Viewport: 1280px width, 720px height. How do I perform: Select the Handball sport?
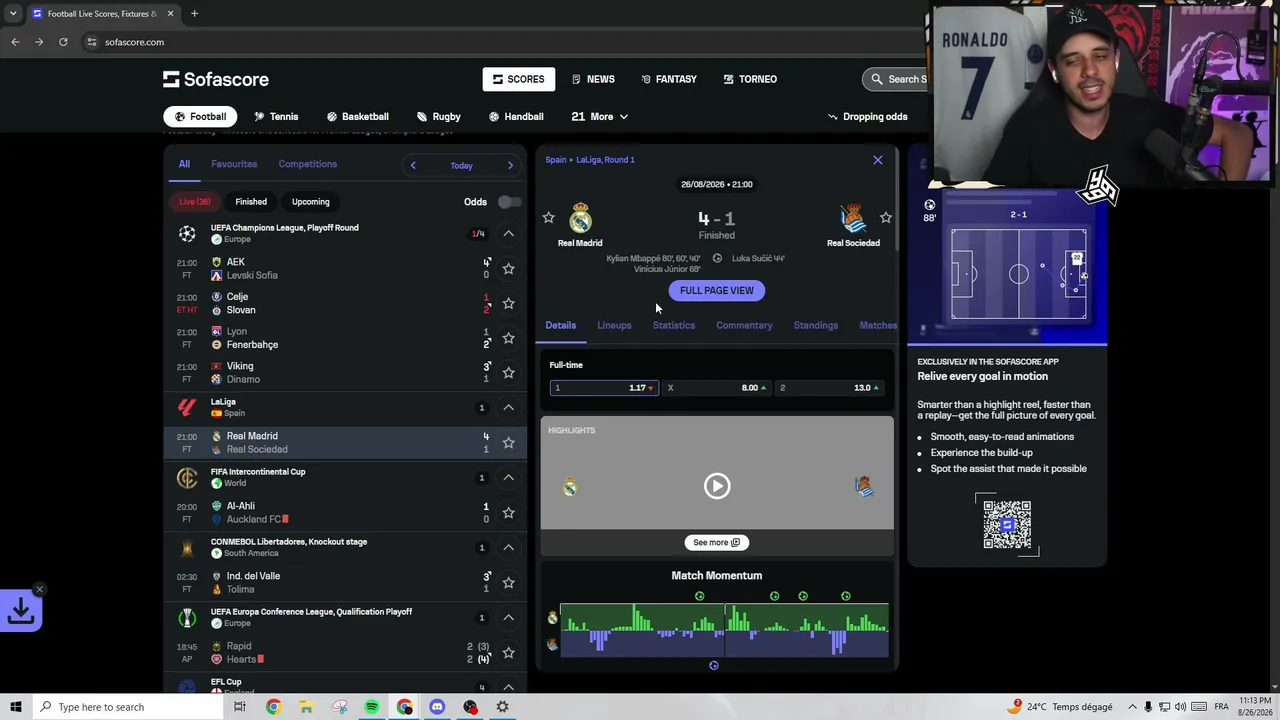pyautogui.click(x=516, y=116)
